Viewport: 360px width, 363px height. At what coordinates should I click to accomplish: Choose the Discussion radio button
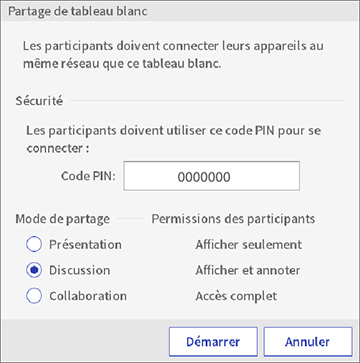pos(34,270)
